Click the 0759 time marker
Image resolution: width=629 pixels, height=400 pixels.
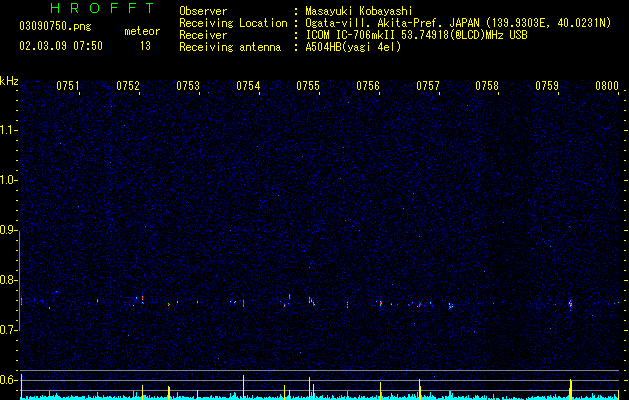547,86
